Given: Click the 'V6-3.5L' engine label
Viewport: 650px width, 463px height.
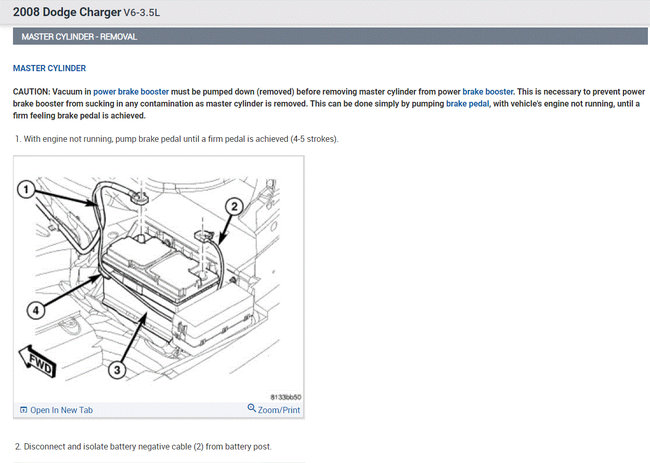Looking at the screenshot, I should pos(141,13).
